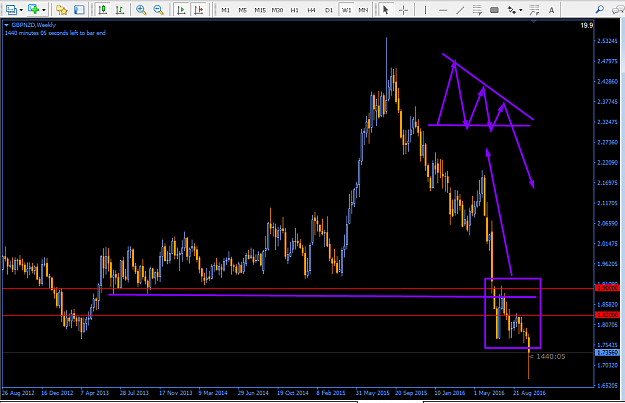The image size is (625, 403).
Task: Click the GBPNZD,Weekly chart title
Action: tap(34, 25)
